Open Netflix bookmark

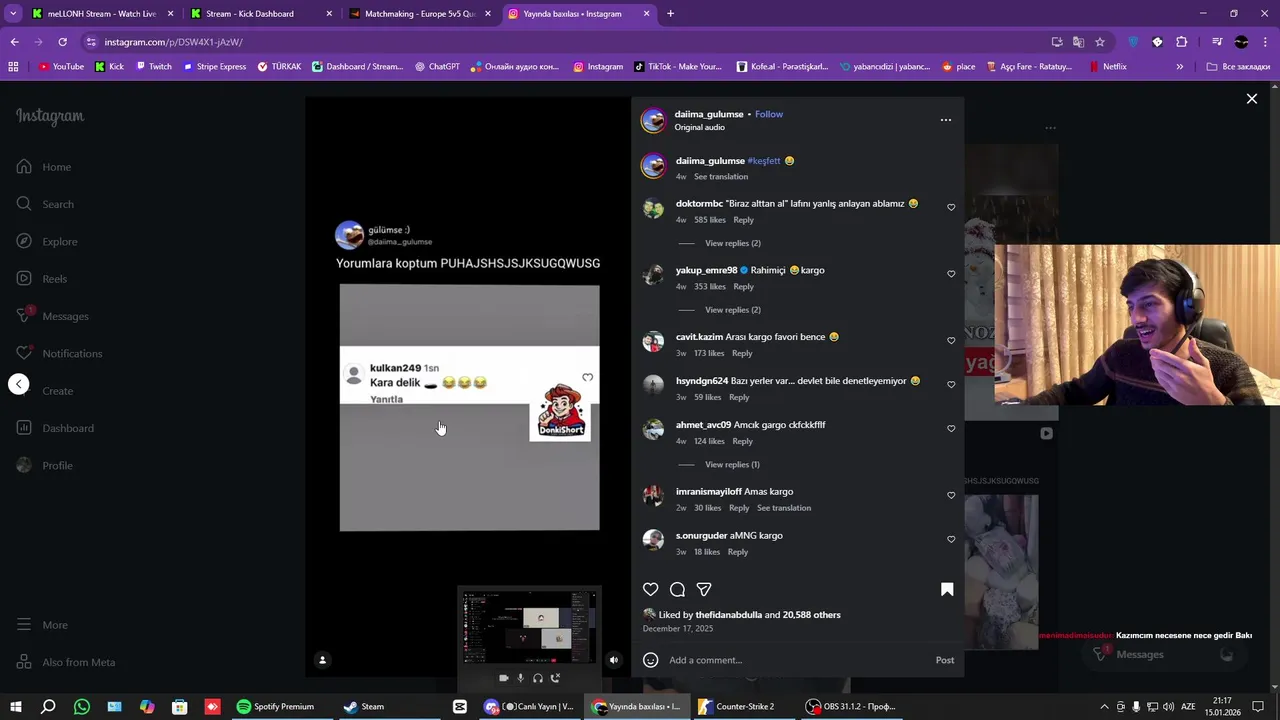tap(1108, 67)
